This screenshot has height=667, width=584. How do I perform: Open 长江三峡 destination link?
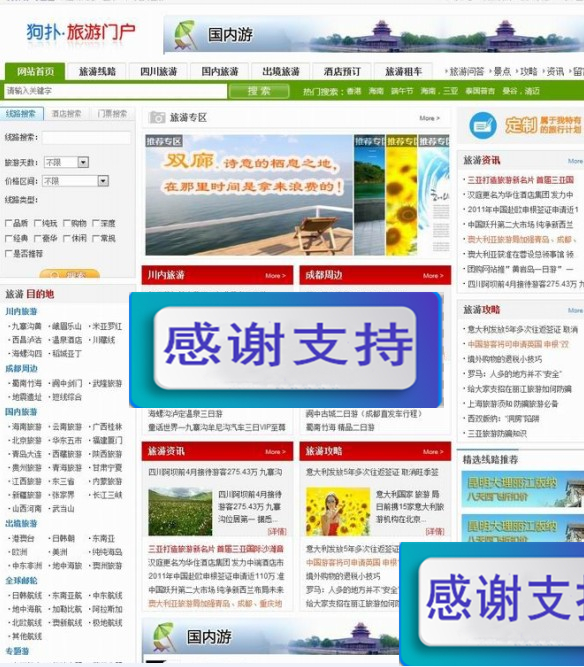107,495
